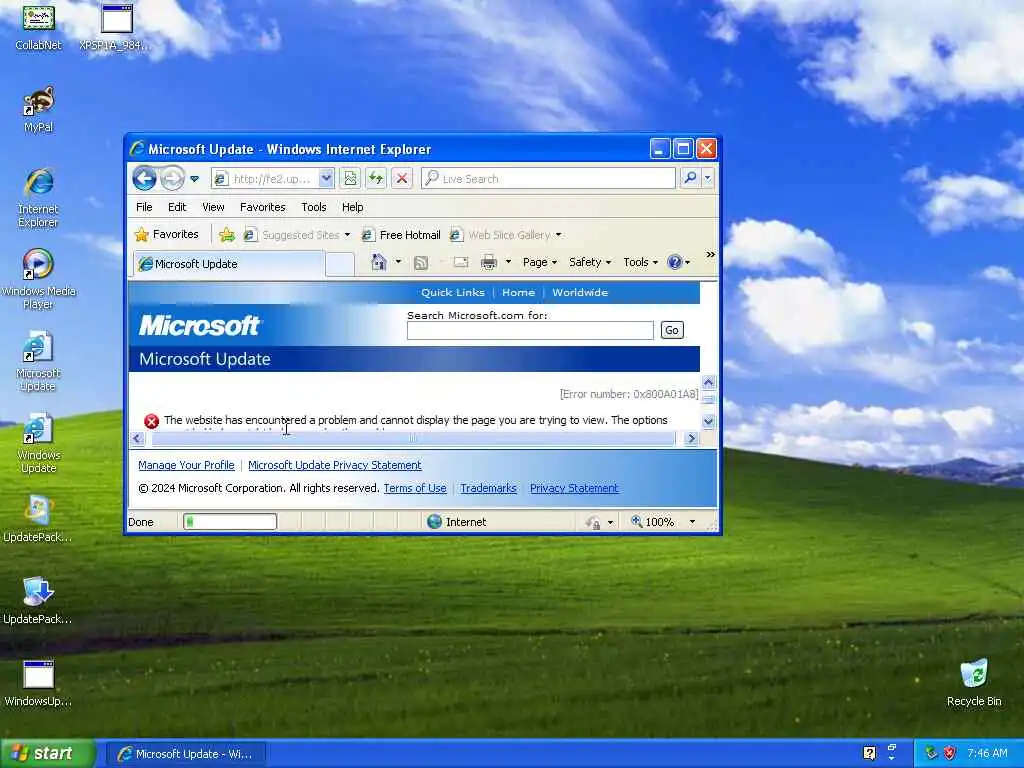Open zoom level 100% control
The image size is (1024, 768).
tap(653, 522)
